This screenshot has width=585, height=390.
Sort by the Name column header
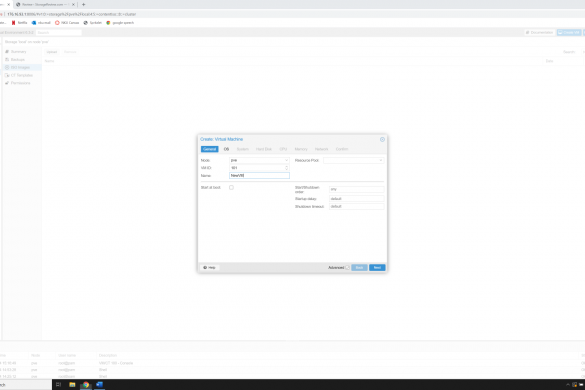[x=50, y=61]
